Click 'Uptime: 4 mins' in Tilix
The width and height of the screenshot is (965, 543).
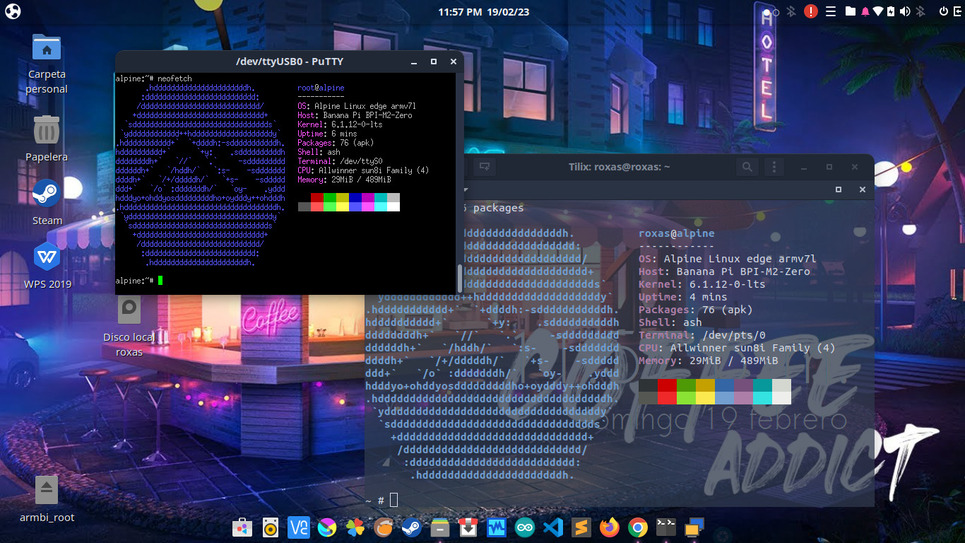point(683,297)
